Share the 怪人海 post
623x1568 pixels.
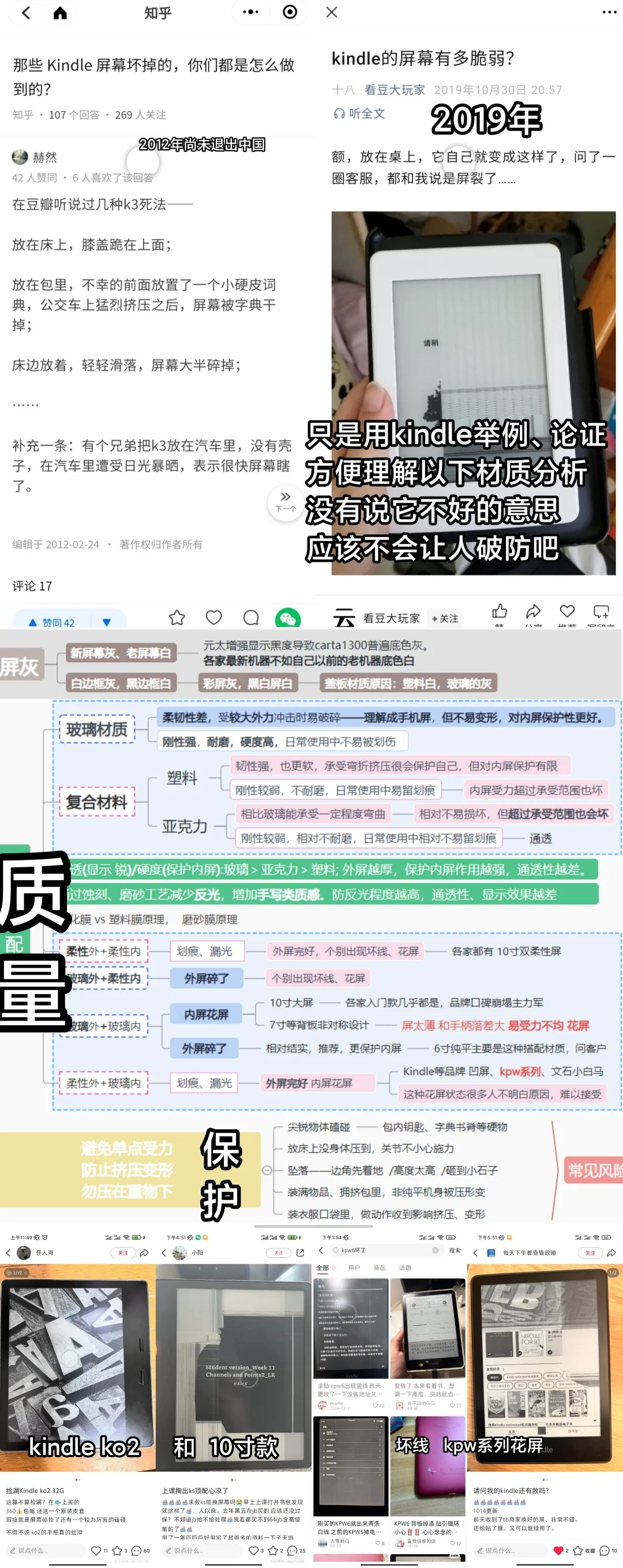pyautogui.click(x=144, y=1253)
